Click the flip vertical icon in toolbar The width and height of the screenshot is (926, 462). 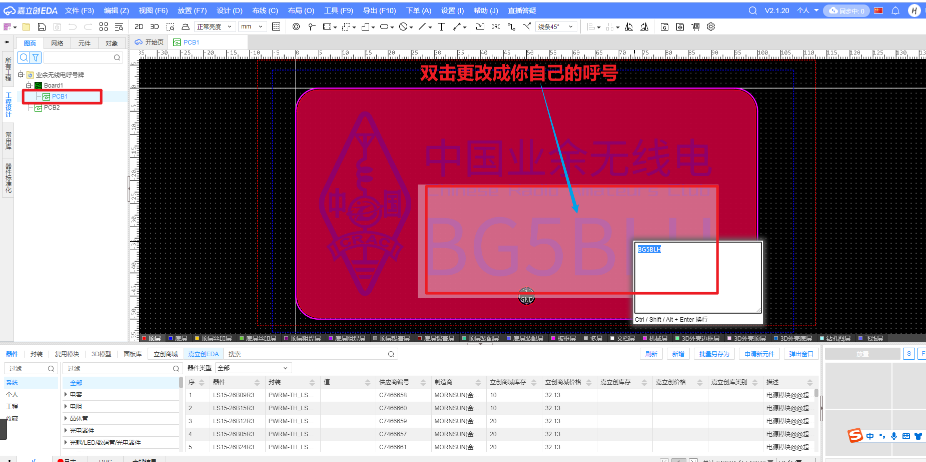pos(642,27)
